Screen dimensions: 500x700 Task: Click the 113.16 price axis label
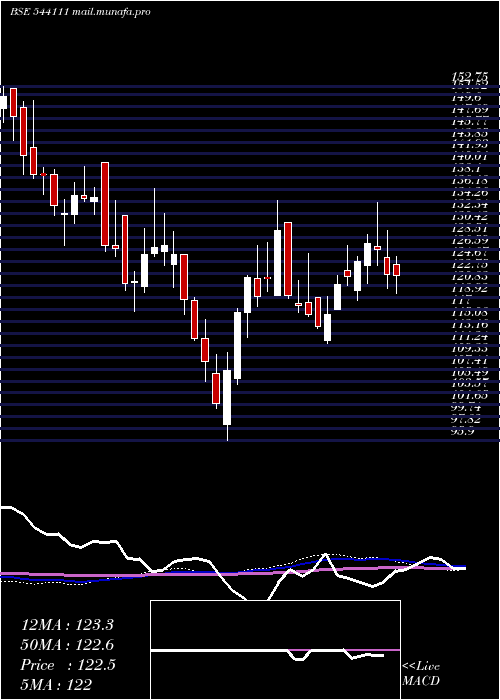[470, 325]
